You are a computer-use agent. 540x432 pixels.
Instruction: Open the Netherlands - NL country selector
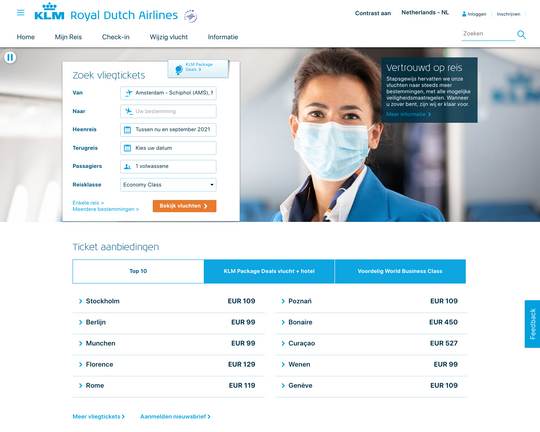pyautogui.click(x=425, y=13)
